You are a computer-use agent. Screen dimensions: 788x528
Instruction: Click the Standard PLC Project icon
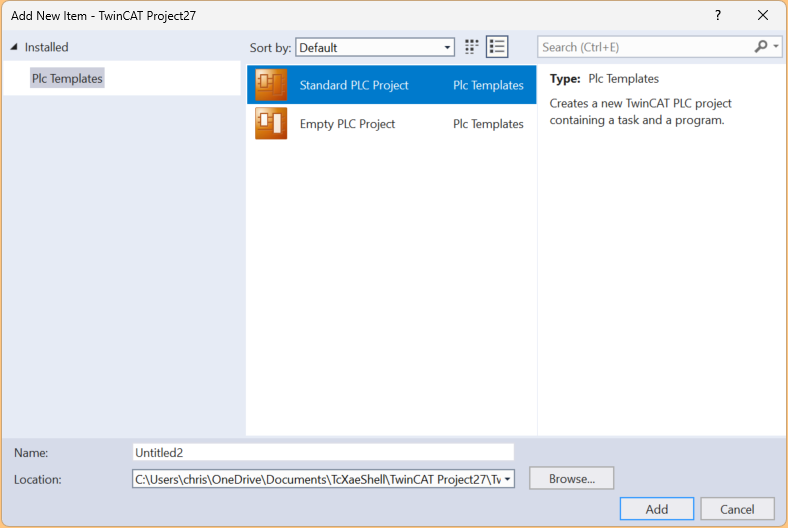[271, 85]
